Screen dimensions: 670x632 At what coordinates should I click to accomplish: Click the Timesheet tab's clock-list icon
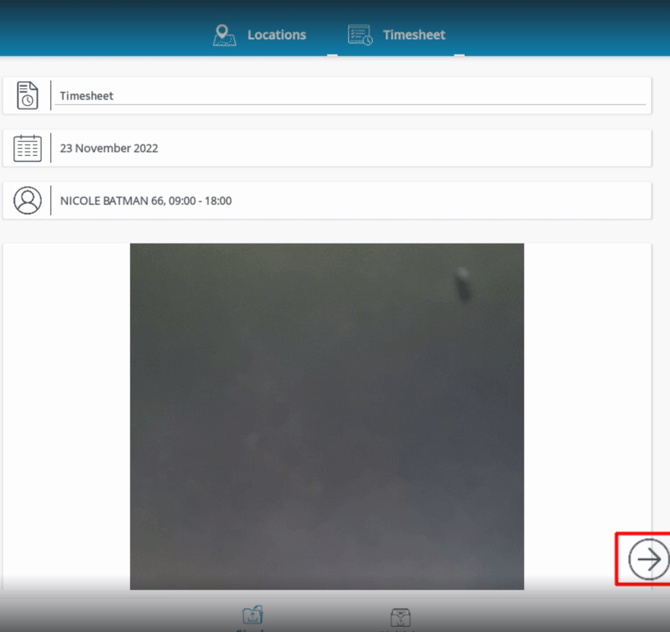tap(360, 35)
